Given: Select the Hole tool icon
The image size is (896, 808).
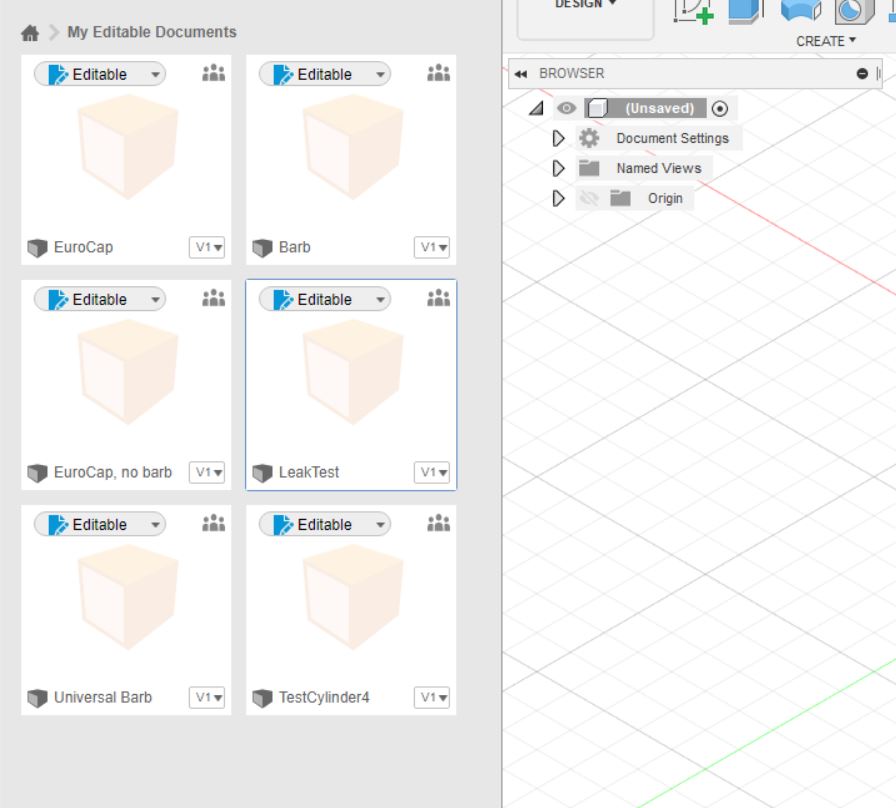Looking at the screenshot, I should tap(854, 11).
